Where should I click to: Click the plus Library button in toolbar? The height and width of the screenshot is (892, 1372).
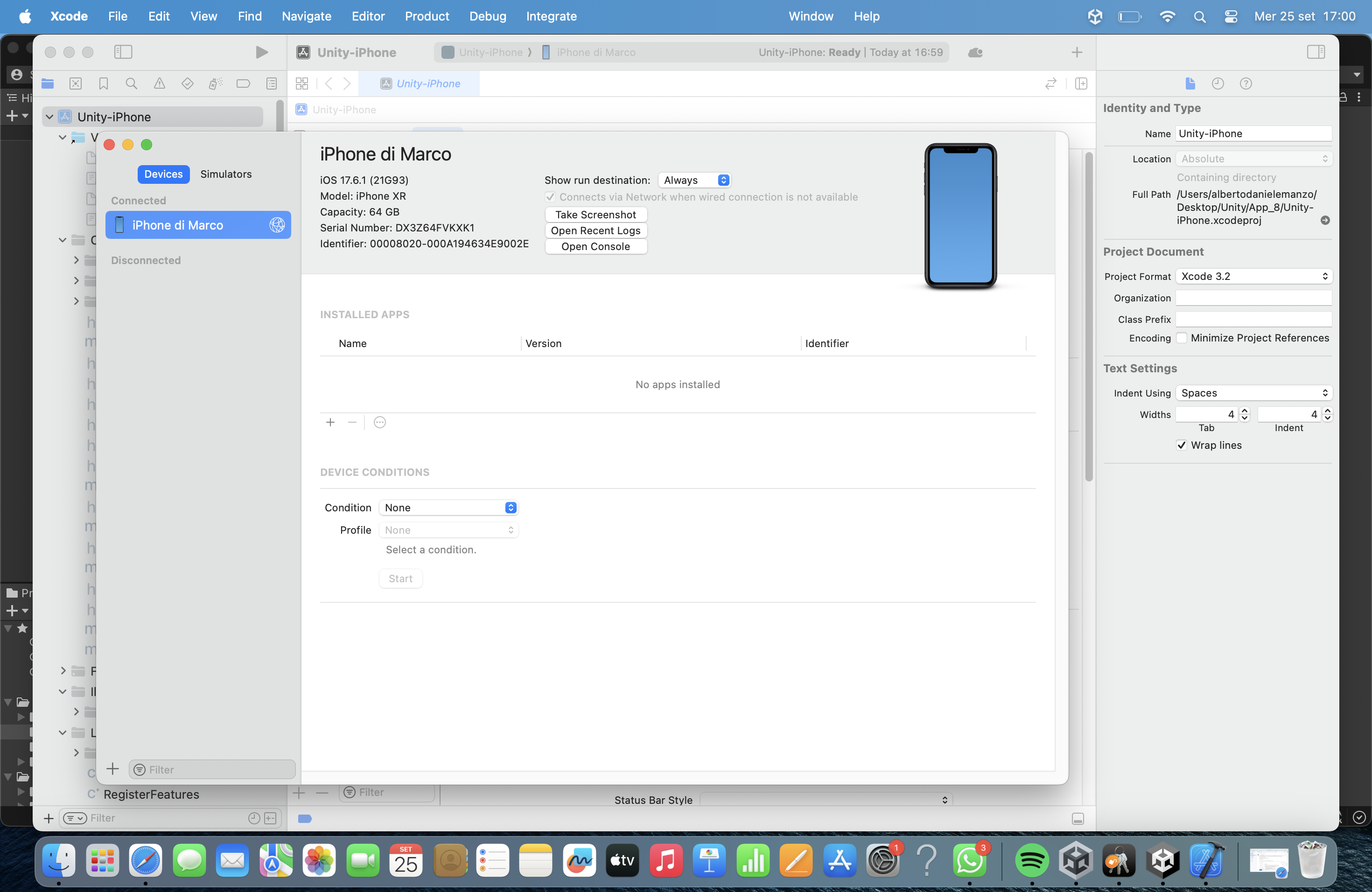click(1077, 52)
